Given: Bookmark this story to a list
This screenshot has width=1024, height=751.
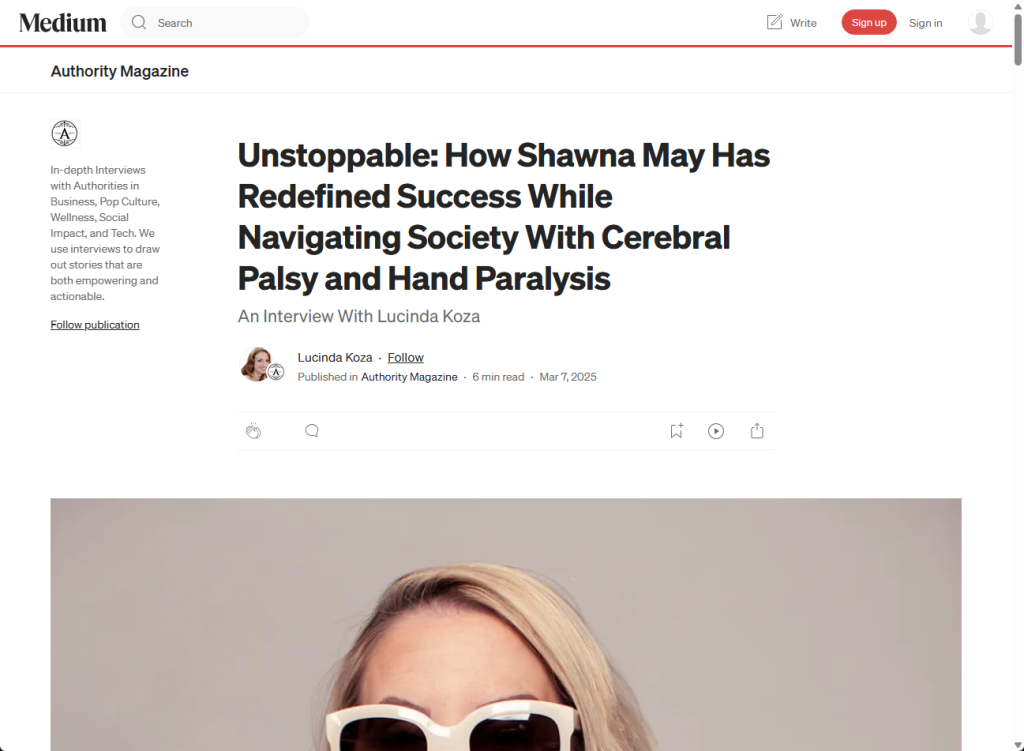Looking at the screenshot, I should (677, 430).
